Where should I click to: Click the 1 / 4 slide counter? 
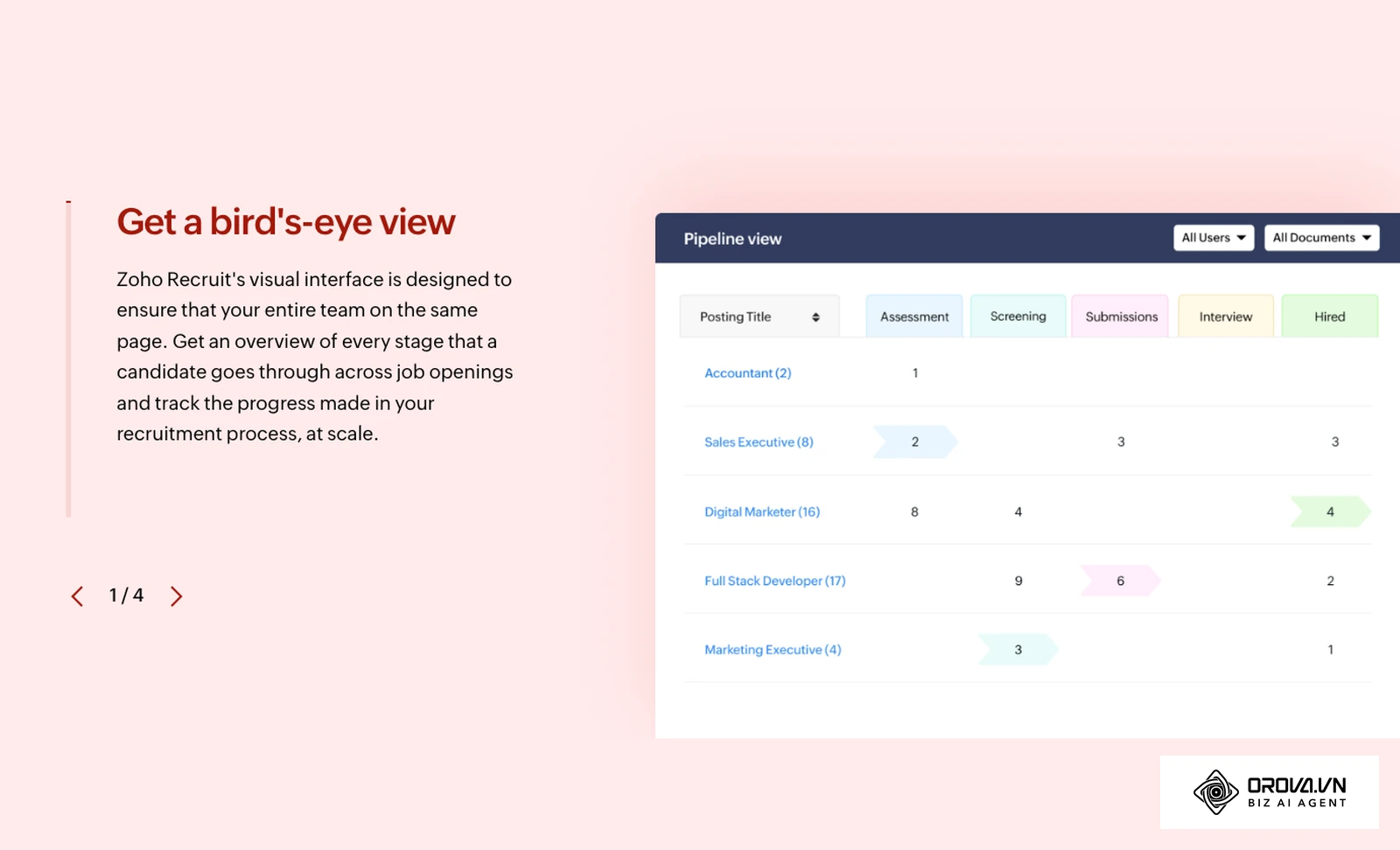[x=126, y=596]
